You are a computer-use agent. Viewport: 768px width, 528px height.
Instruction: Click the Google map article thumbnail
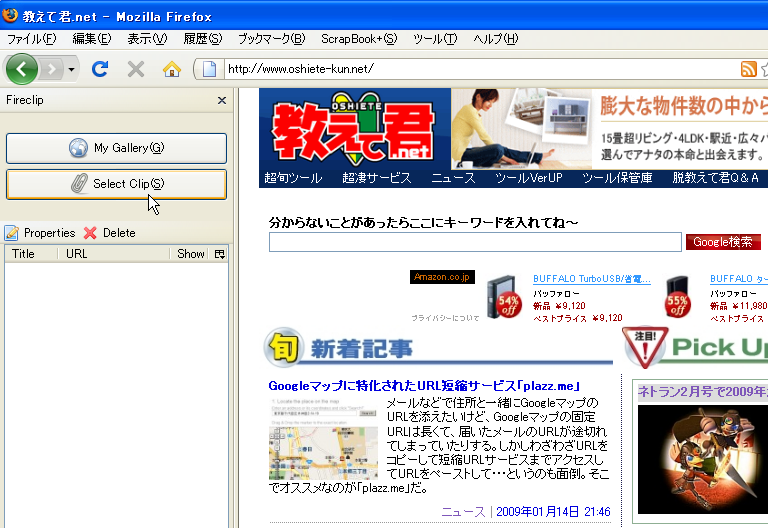pyautogui.click(x=323, y=439)
